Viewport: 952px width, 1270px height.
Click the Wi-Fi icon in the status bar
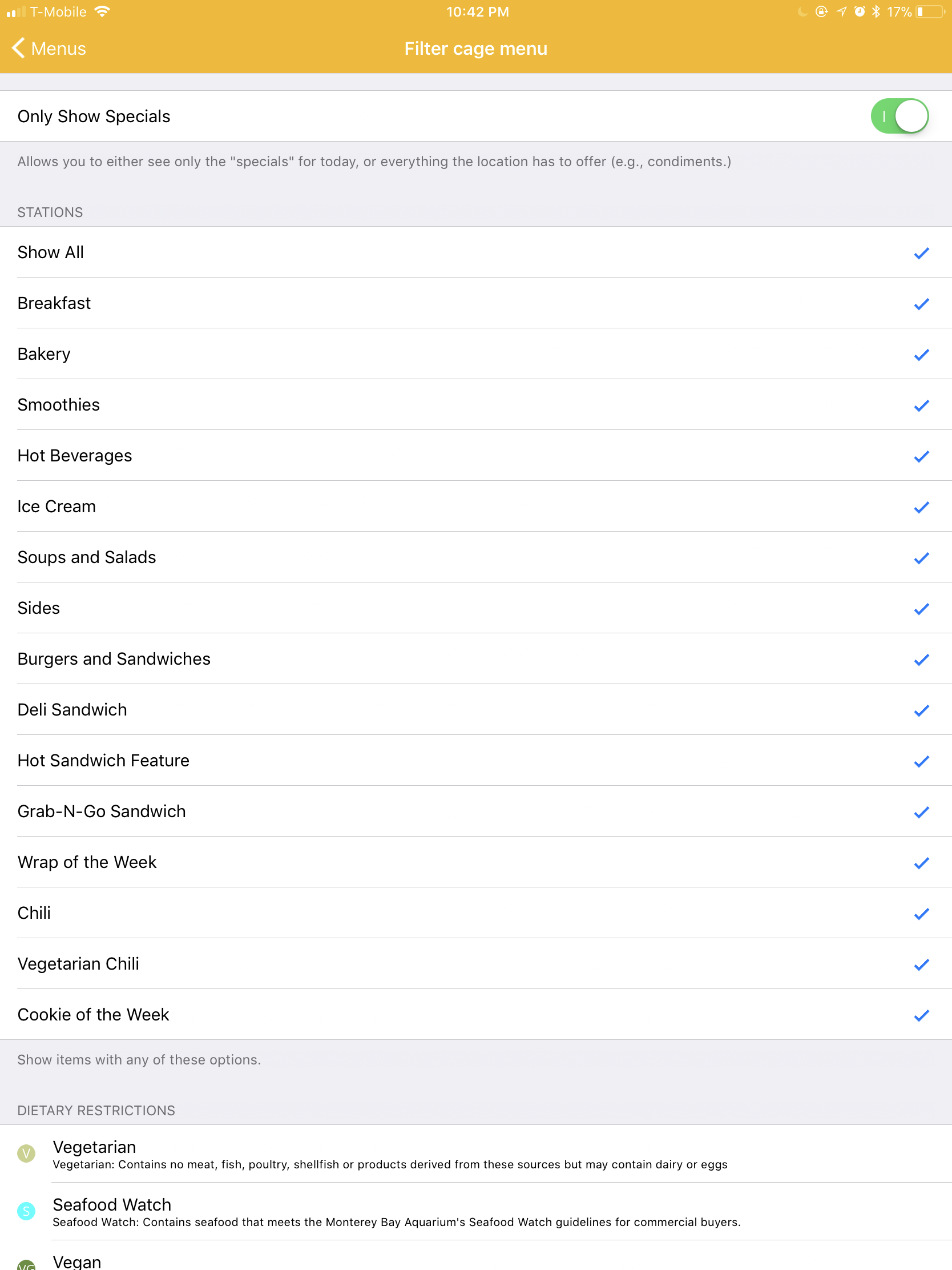click(x=102, y=11)
